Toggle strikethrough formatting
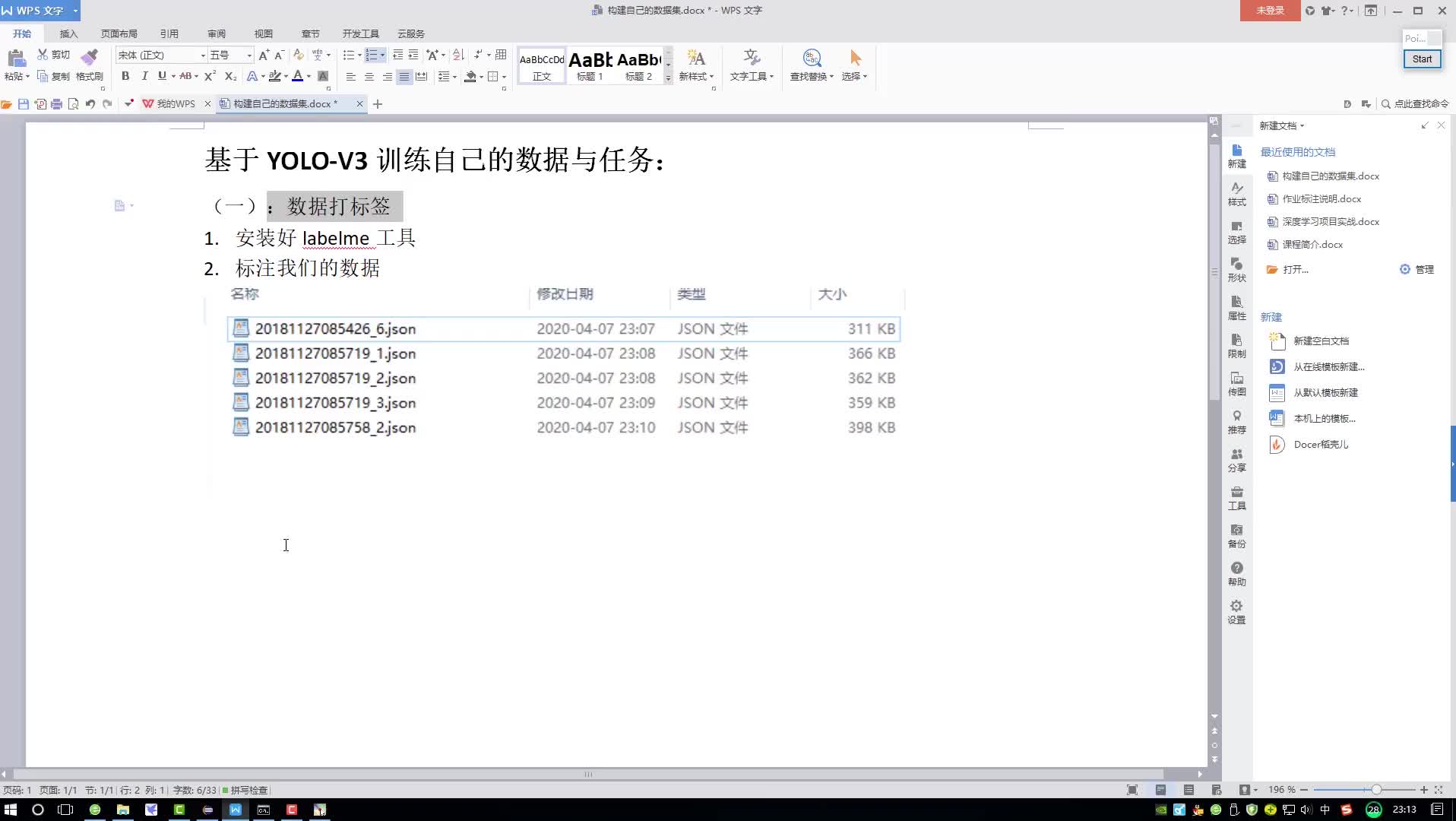The image size is (1456, 821). point(185,76)
